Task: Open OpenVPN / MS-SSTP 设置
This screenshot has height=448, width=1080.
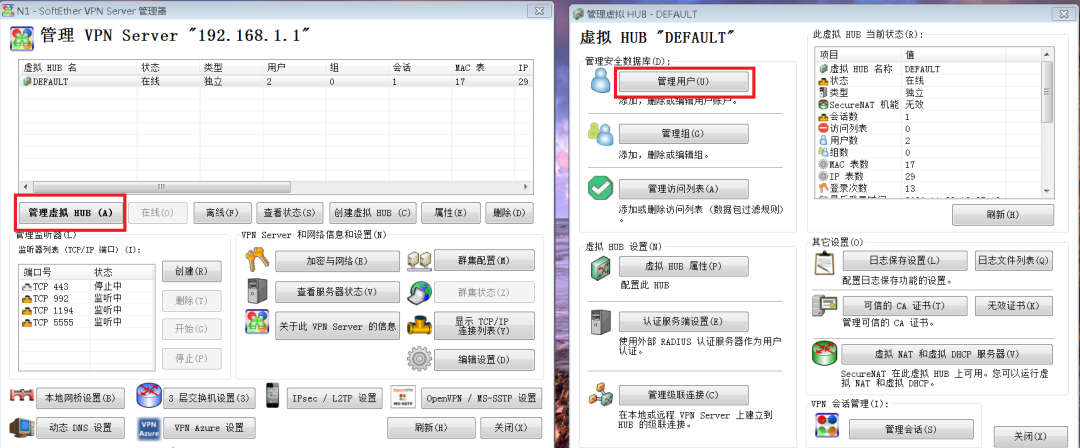Action: point(481,398)
